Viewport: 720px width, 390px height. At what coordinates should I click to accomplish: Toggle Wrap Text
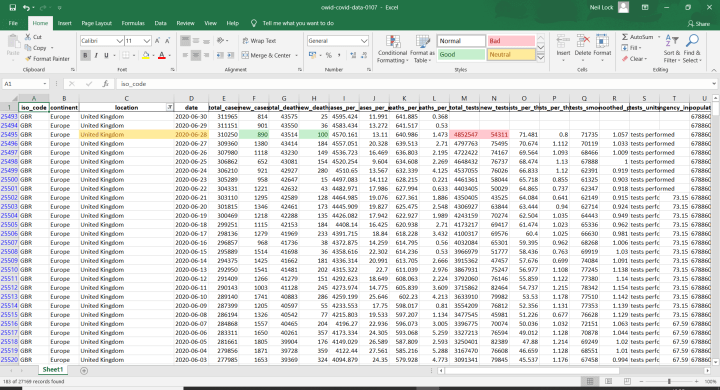pyautogui.click(x=259, y=41)
